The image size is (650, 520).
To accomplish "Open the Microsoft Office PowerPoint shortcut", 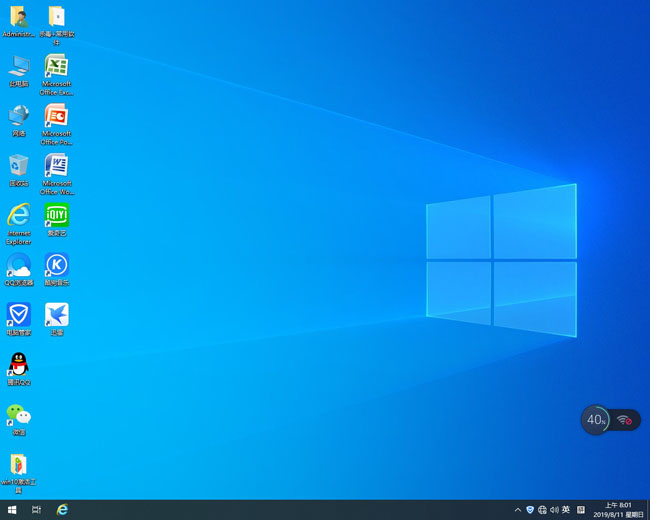I will 57,116.
